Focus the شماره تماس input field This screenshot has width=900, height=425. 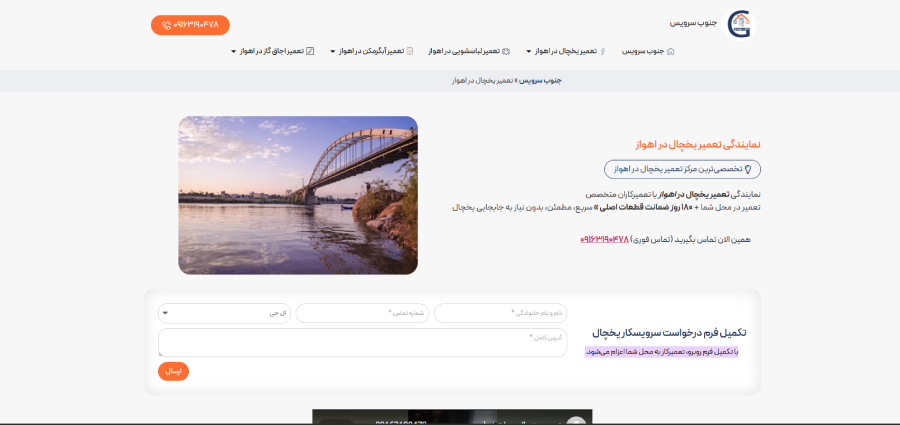(362, 313)
